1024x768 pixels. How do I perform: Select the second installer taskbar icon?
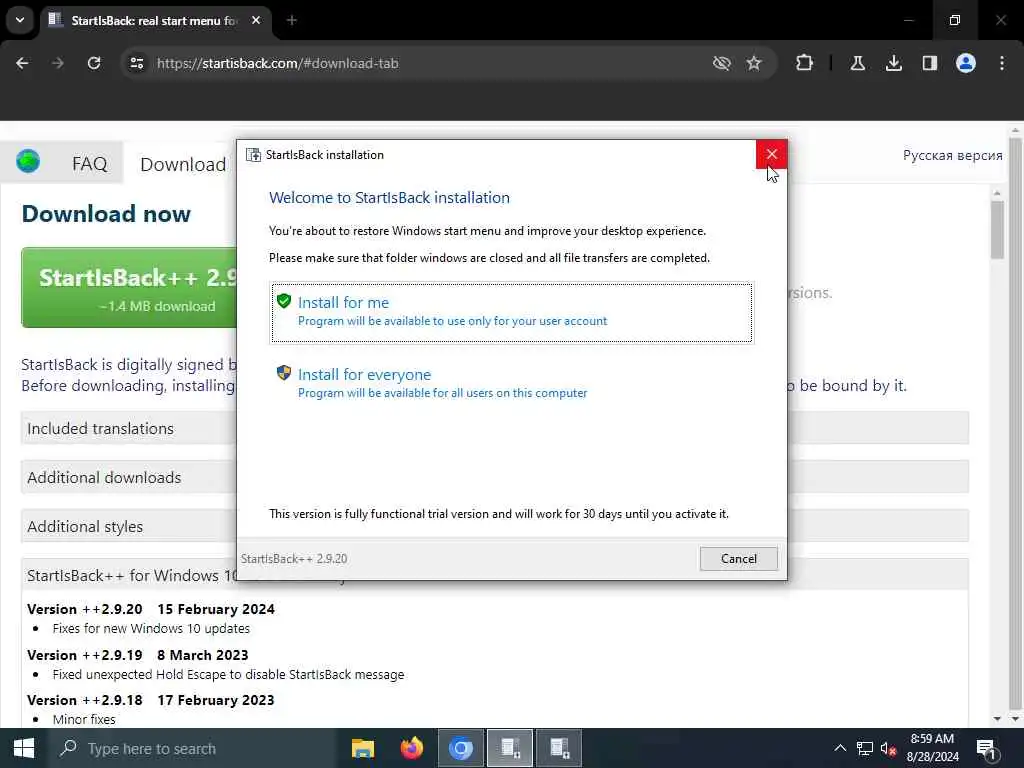click(559, 748)
